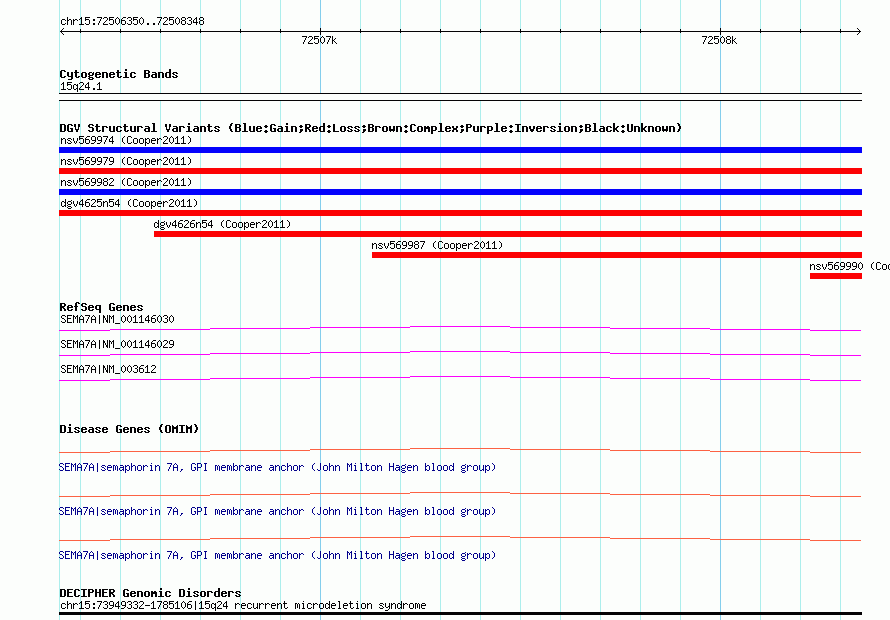Click the SEMA7A|NM_003612 transcript label
This screenshot has width=890, height=620.
click(x=108, y=370)
